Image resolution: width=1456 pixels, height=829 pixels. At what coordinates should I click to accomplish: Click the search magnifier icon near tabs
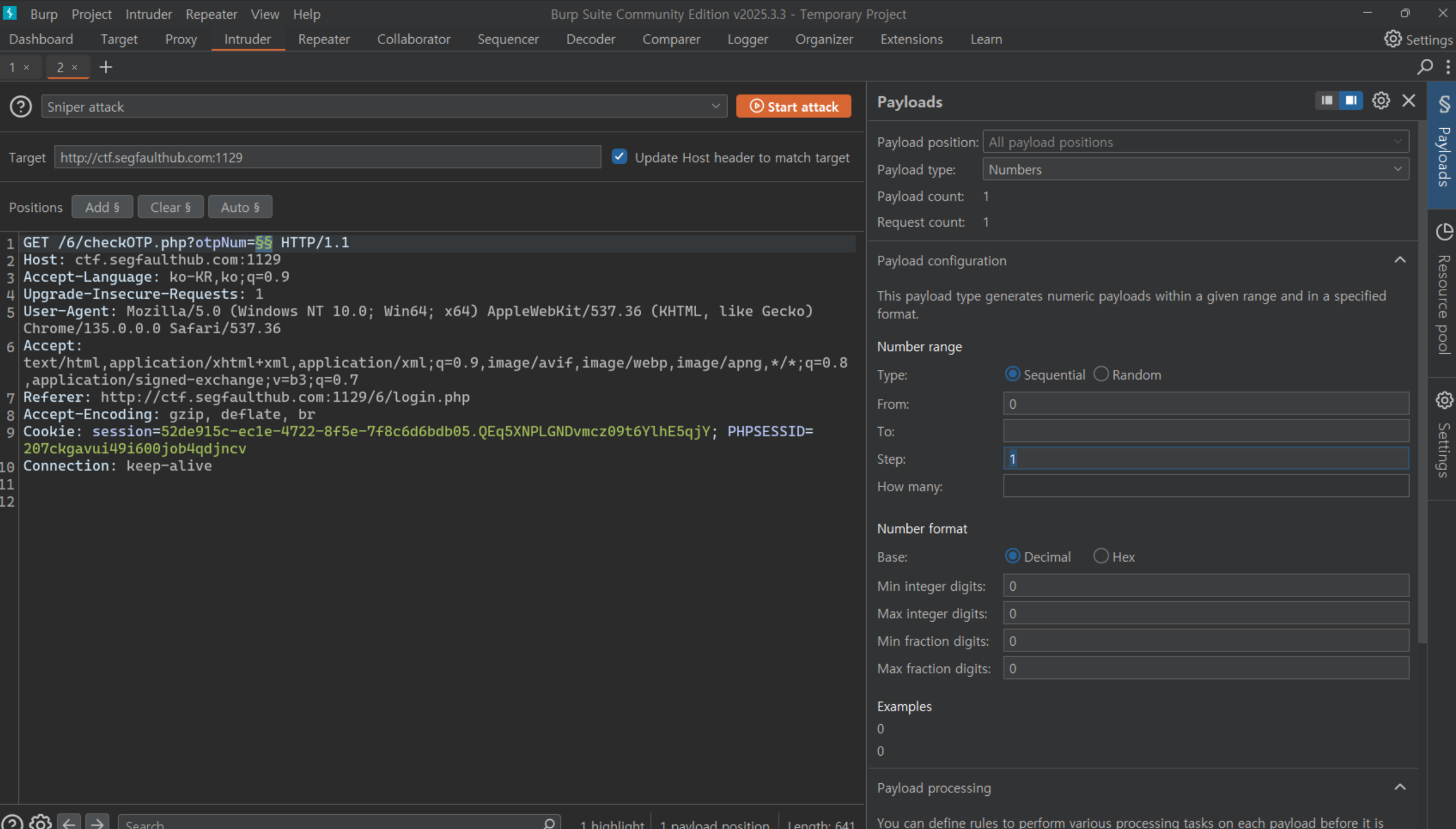click(1425, 67)
